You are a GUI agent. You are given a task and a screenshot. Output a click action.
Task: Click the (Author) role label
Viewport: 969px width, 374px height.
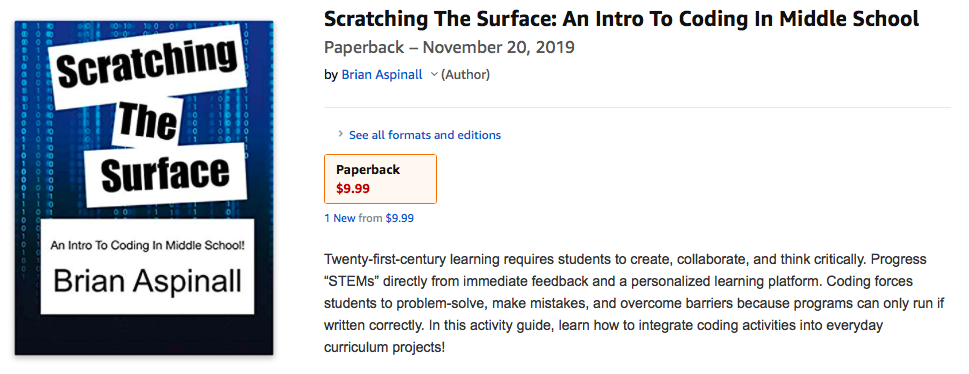[x=465, y=75]
